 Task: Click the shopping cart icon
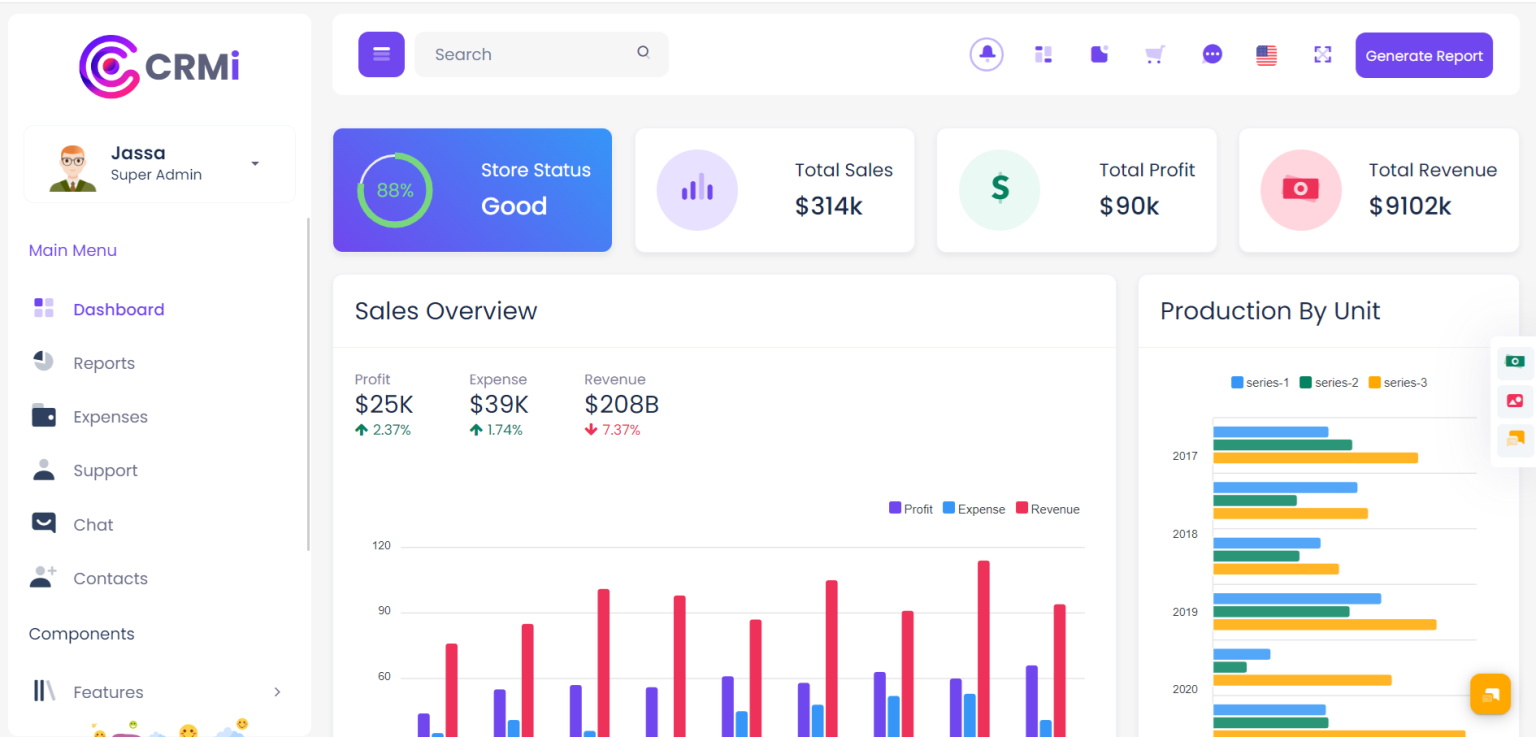coord(1154,55)
